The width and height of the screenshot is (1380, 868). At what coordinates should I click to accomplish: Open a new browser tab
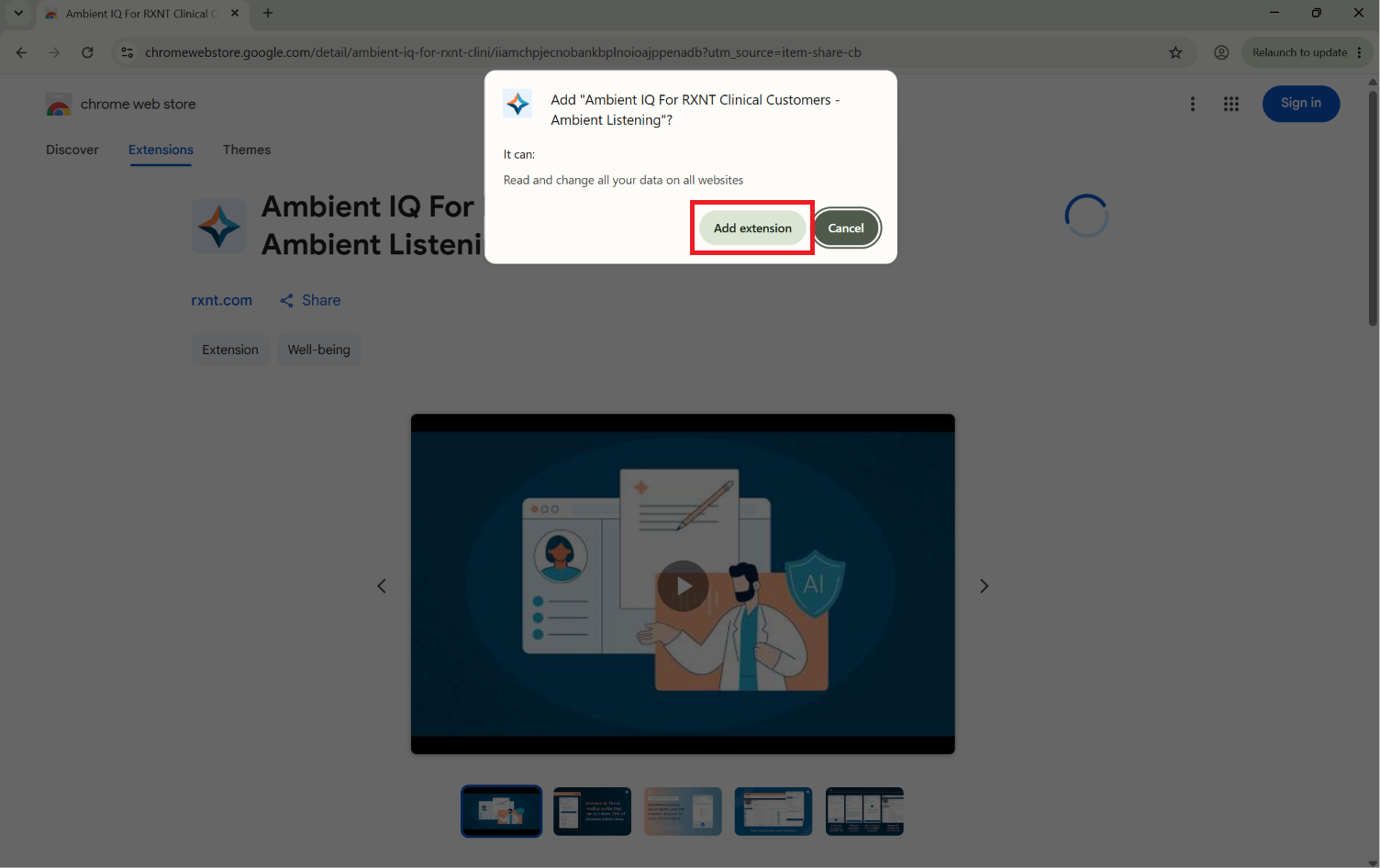[x=268, y=13]
